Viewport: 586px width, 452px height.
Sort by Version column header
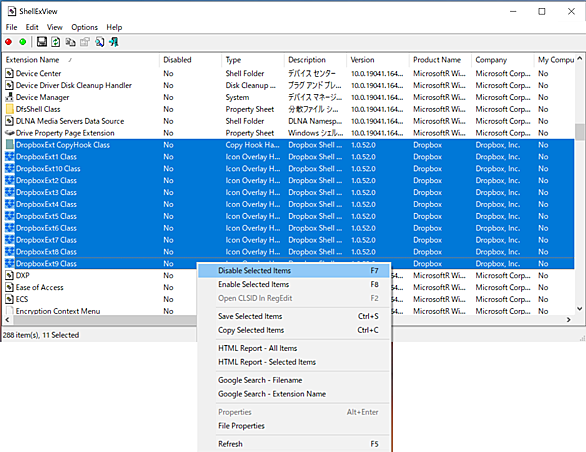[x=378, y=60]
